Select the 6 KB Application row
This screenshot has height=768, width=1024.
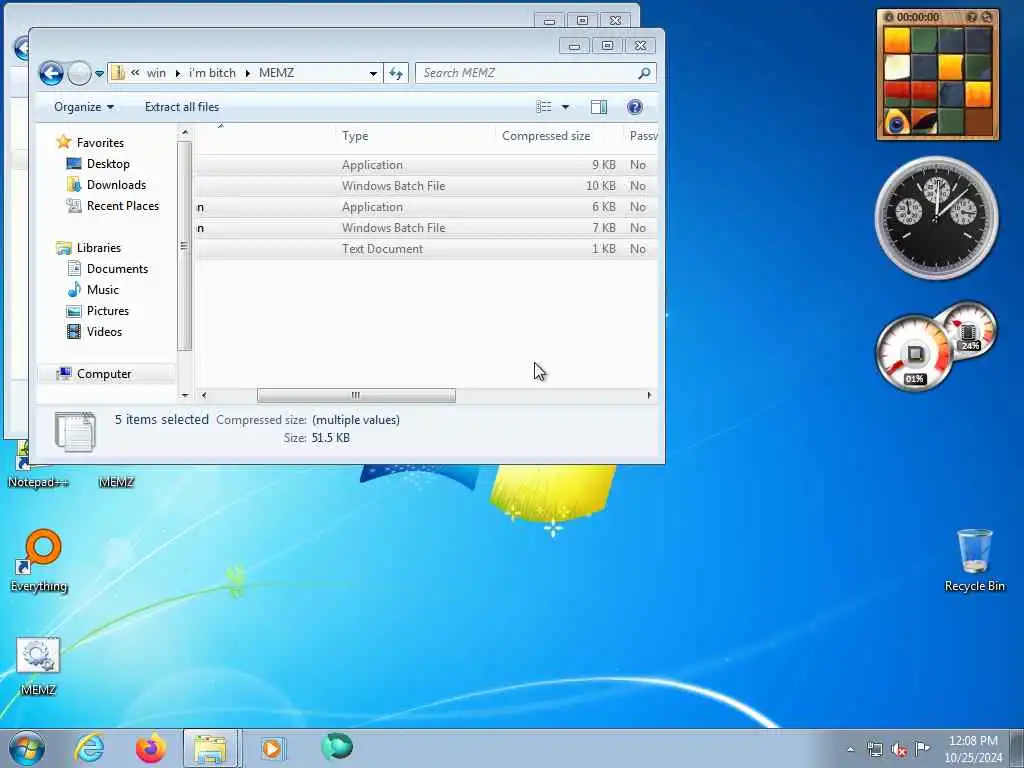click(x=426, y=207)
